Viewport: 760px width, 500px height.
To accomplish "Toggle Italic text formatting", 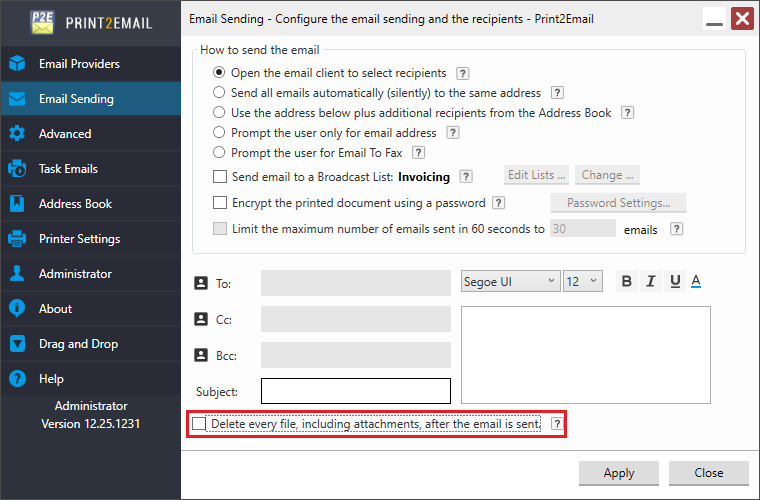I will (651, 282).
